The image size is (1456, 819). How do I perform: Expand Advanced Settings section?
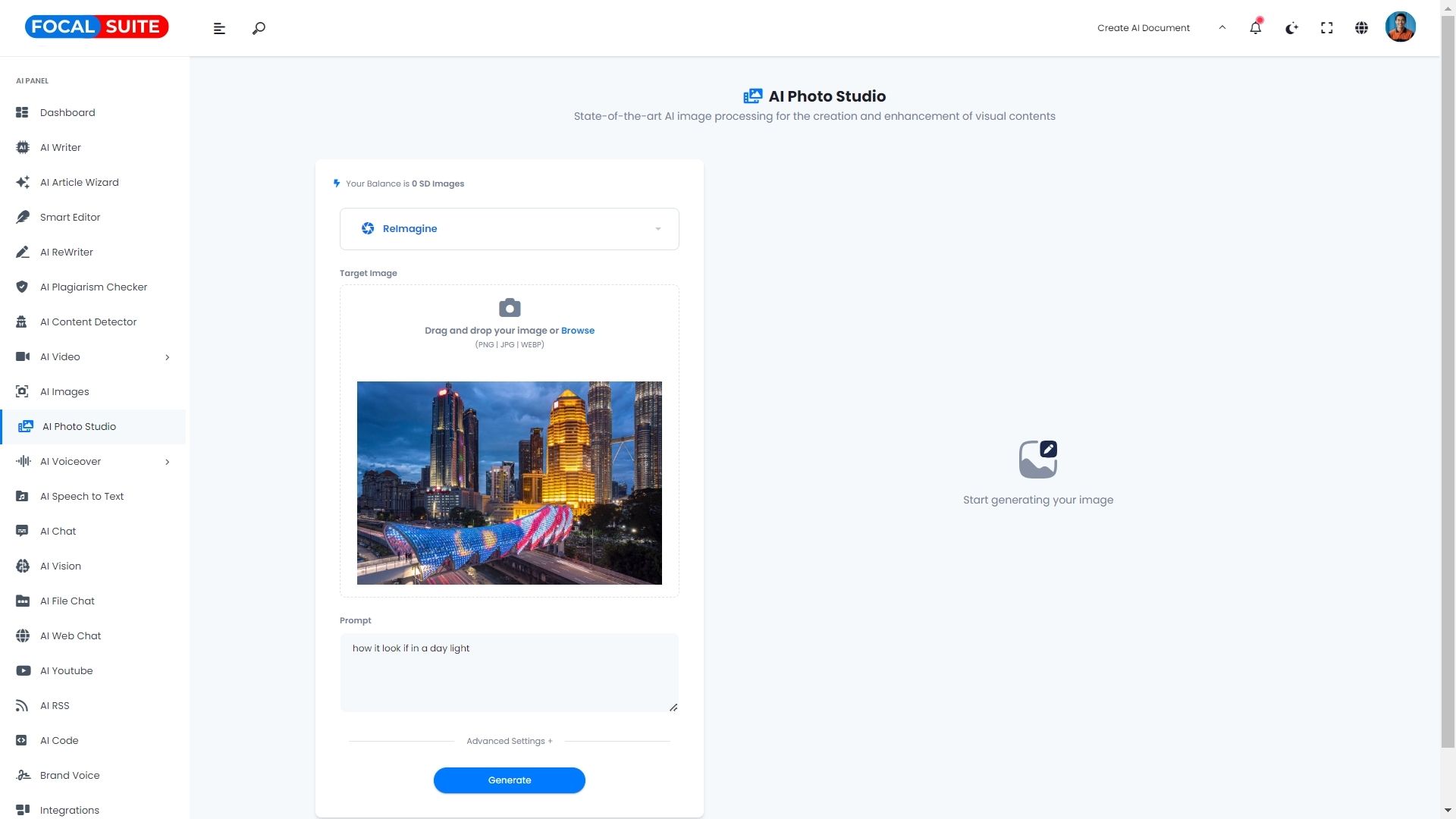pos(509,741)
